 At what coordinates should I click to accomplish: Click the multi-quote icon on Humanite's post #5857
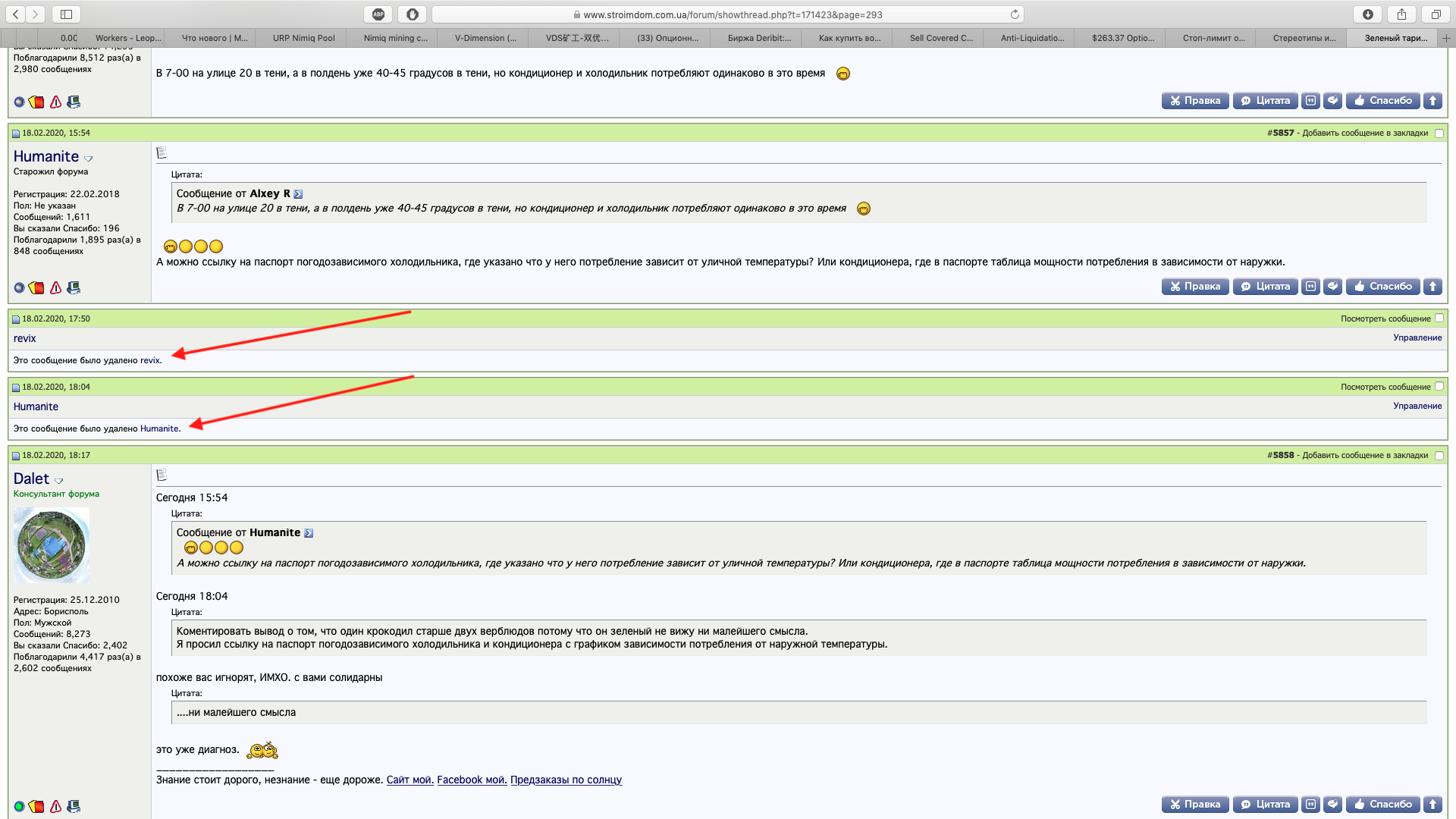click(x=1310, y=287)
